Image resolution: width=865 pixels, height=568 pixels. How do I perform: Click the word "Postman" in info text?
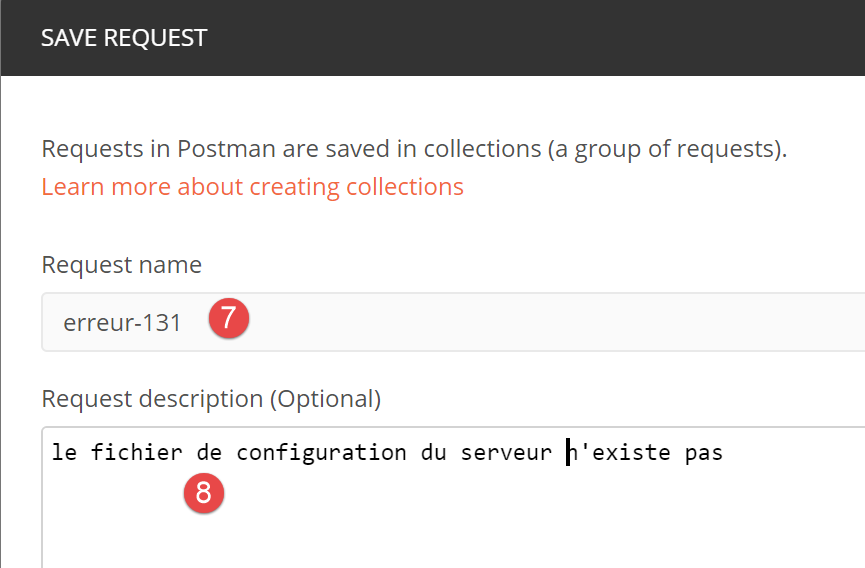pyautogui.click(x=225, y=150)
